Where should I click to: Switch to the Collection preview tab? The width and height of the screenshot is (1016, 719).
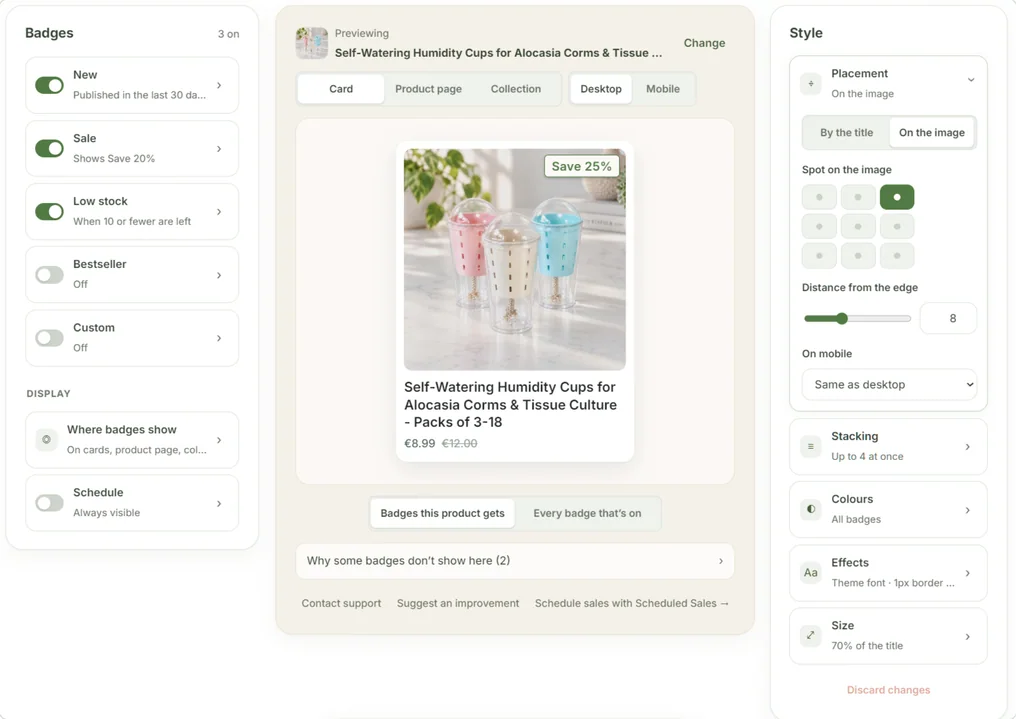516,89
